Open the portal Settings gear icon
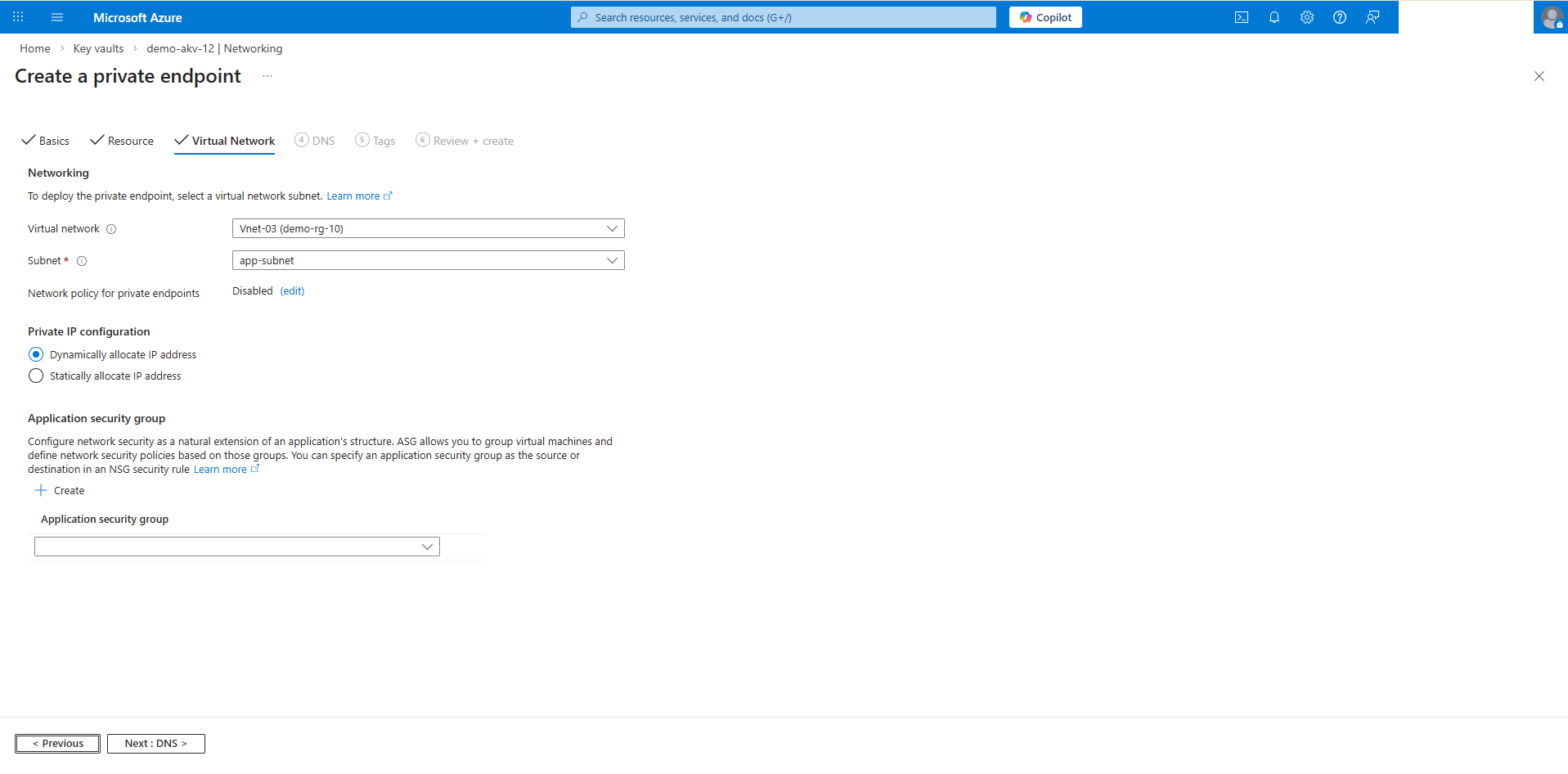 coord(1306,16)
